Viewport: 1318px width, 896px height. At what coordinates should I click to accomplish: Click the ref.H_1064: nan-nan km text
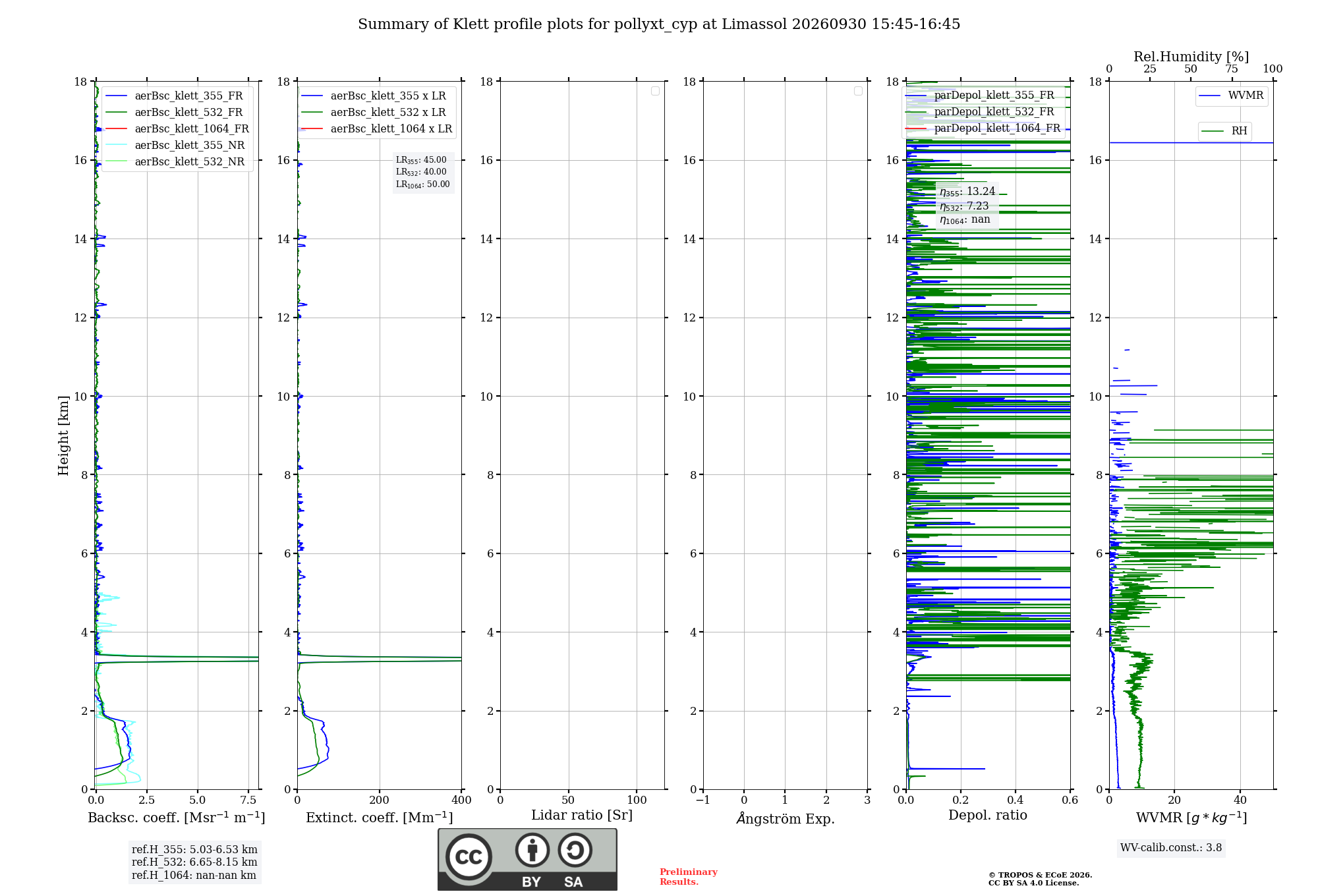click(x=194, y=876)
